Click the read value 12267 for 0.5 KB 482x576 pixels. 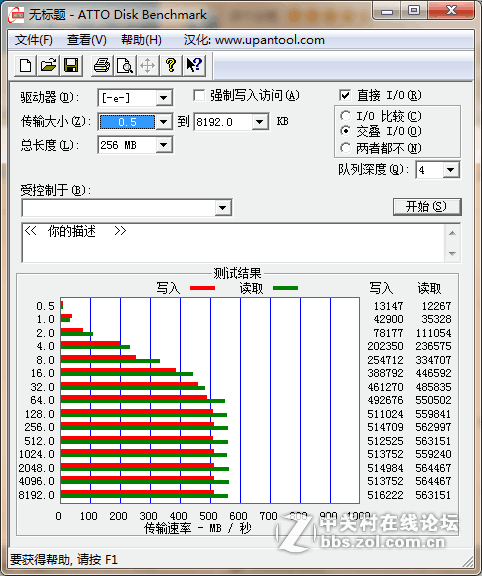436,306
